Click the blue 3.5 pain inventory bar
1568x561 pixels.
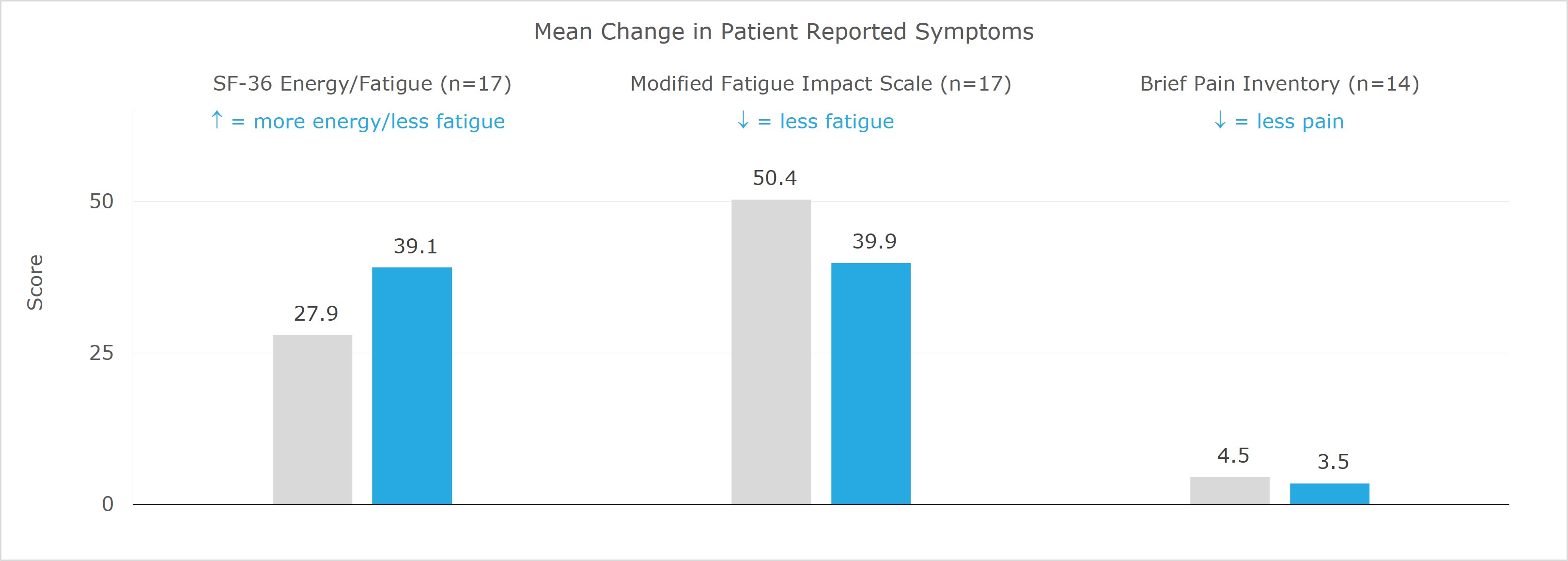click(1330, 494)
